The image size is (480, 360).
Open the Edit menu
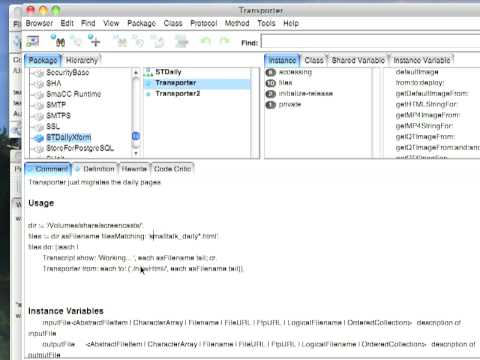tap(67, 23)
